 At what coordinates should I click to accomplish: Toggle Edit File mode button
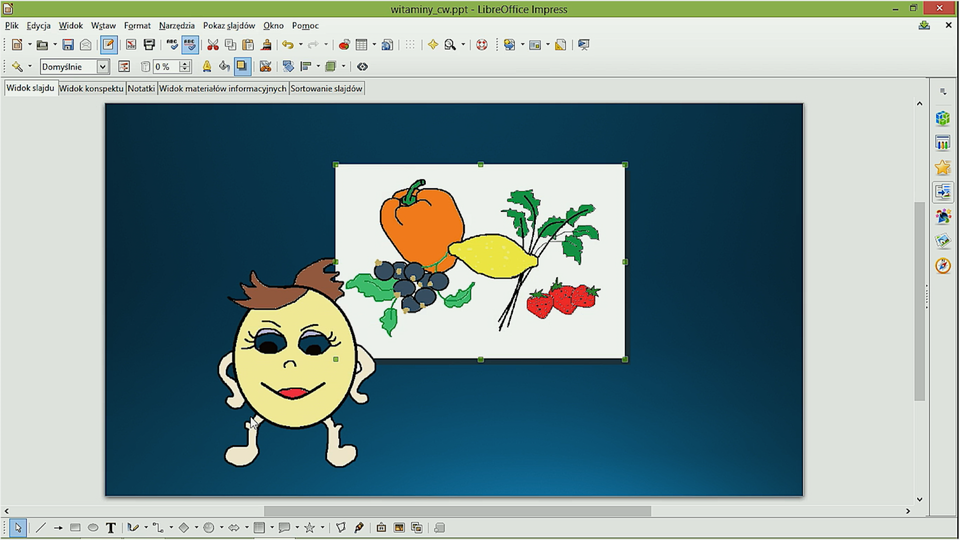coord(108,45)
